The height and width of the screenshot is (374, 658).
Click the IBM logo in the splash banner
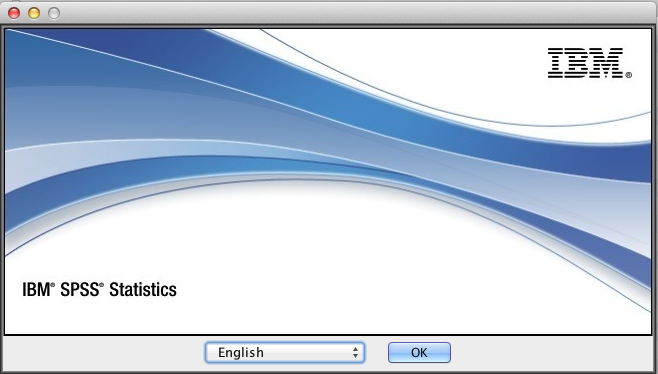pos(585,63)
